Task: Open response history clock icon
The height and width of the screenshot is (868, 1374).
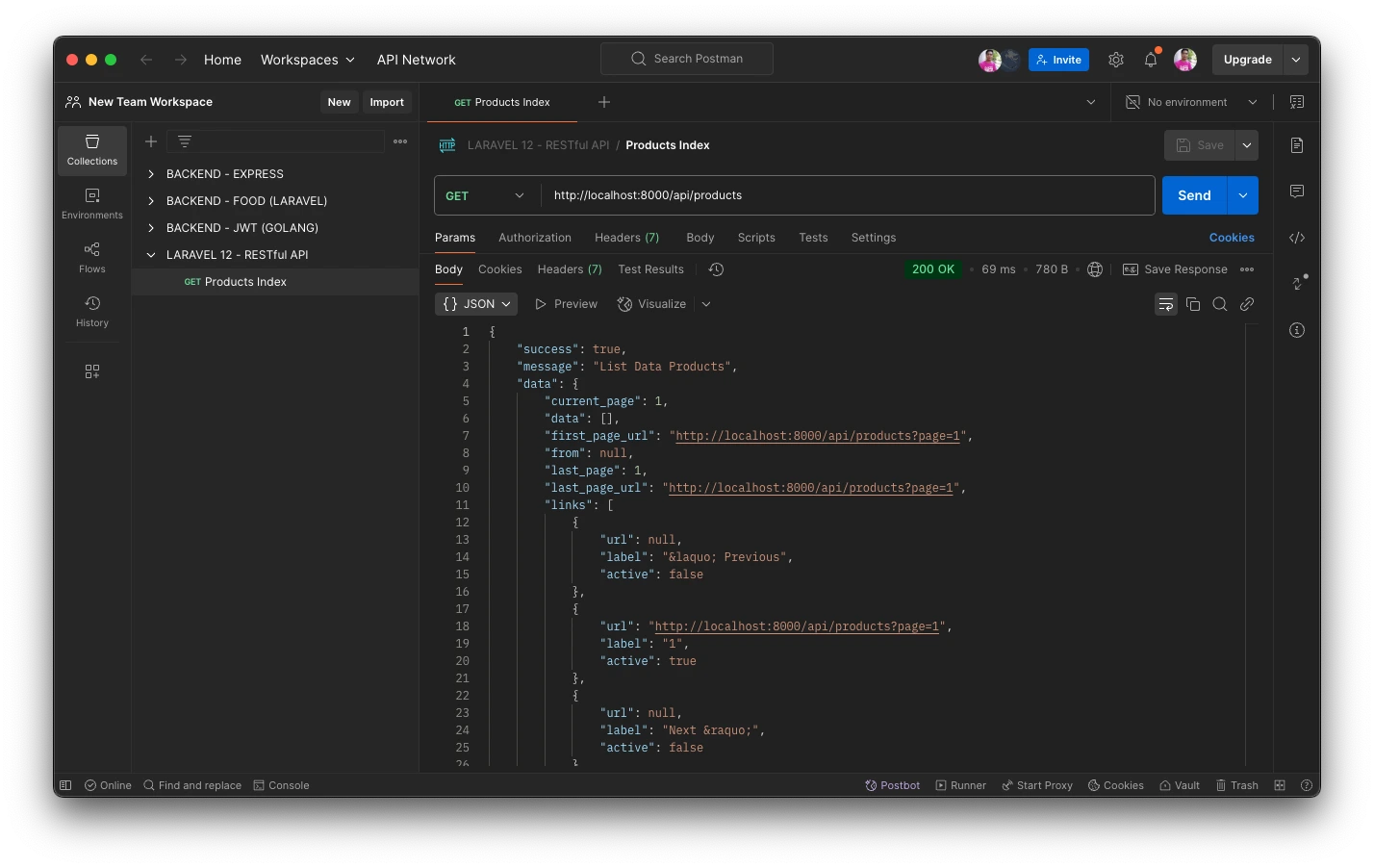Action: (x=716, y=269)
